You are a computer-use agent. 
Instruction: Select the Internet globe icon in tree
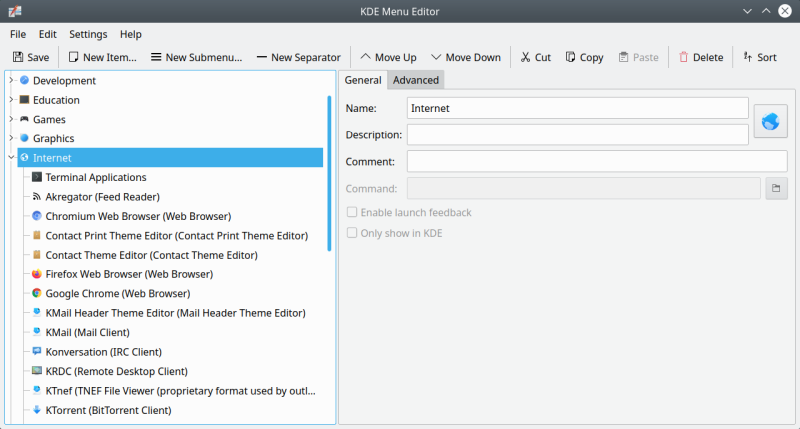coord(24,158)
